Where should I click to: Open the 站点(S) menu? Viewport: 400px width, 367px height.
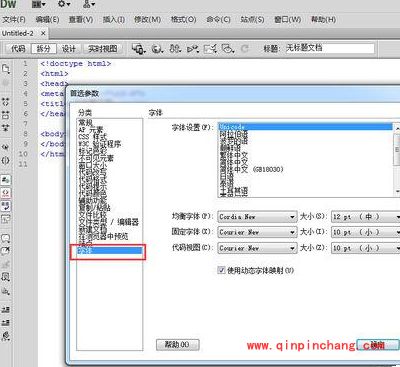(x=252, y=20)
